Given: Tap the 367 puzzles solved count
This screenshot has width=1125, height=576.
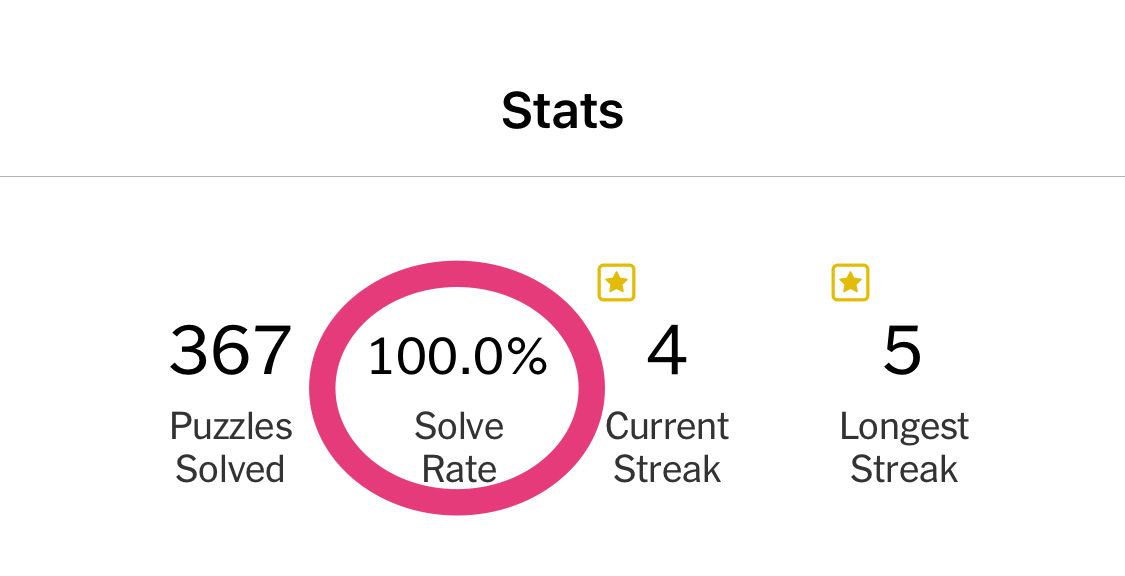Looking at the screenshot, I should point(230,352).
